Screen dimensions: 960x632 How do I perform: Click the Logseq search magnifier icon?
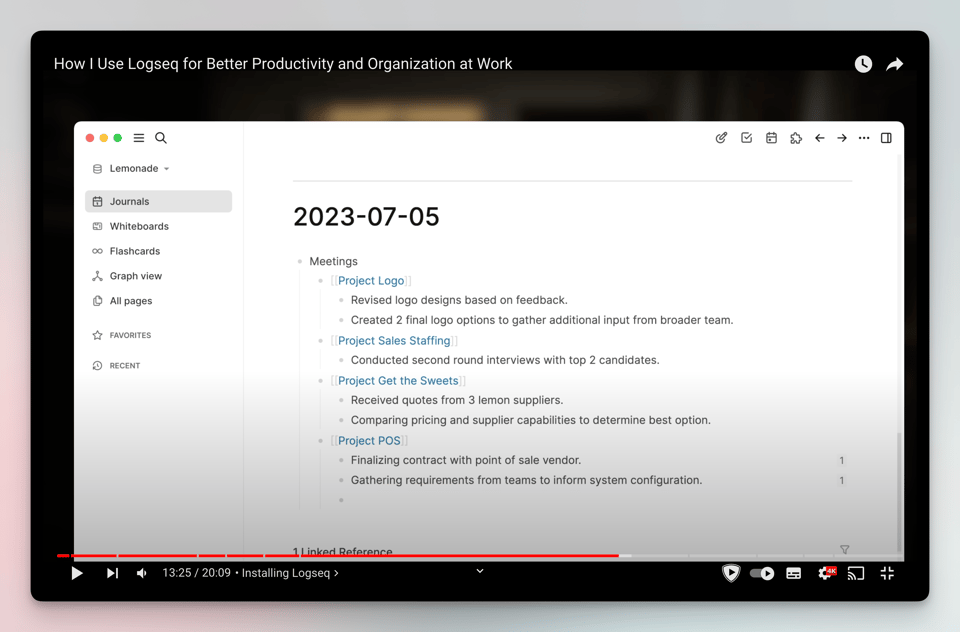[161, 138]
